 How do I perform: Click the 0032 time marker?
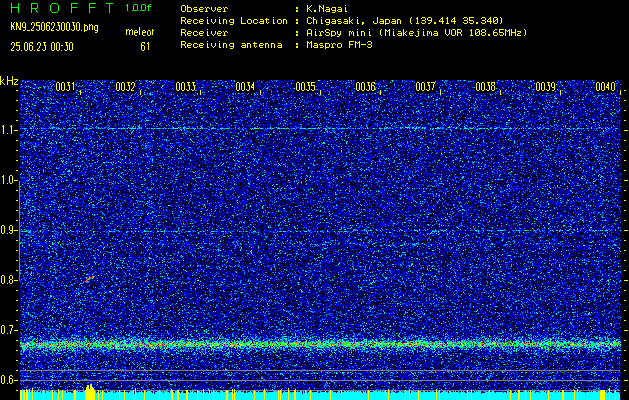(125, 87)
